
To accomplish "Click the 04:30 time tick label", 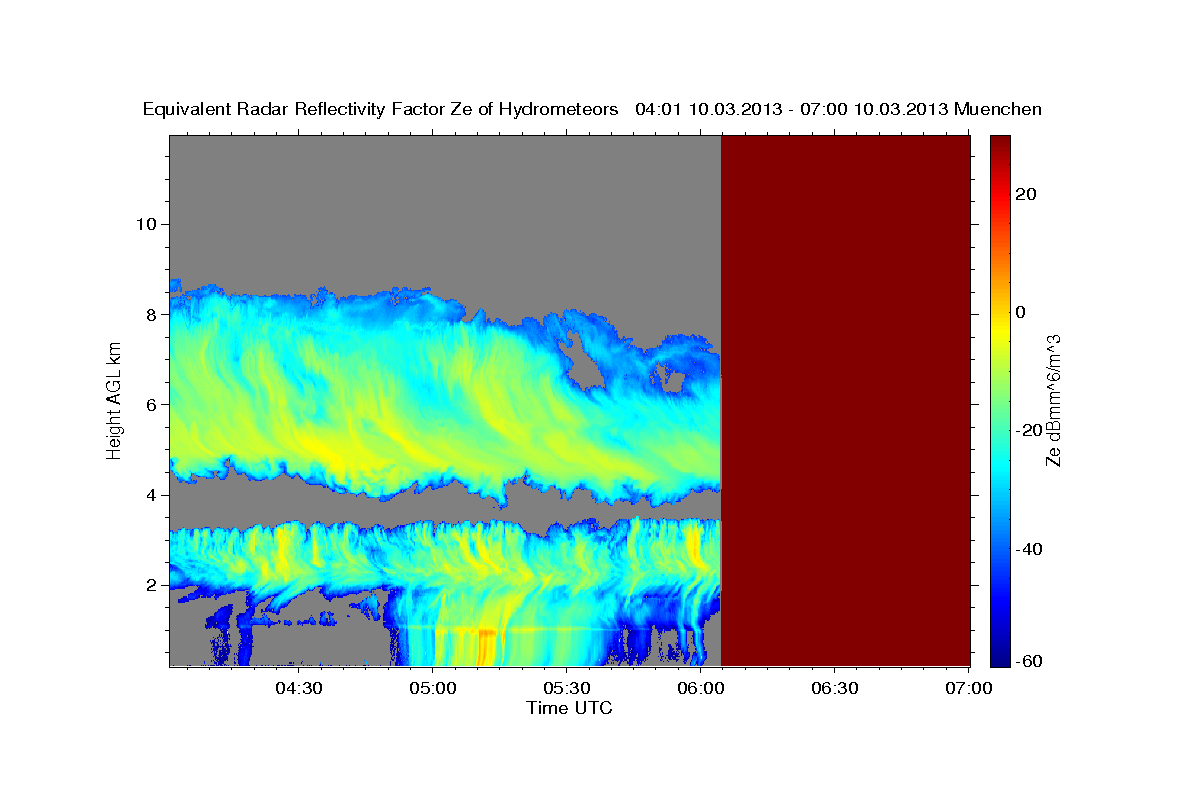I will click(299, 688).
